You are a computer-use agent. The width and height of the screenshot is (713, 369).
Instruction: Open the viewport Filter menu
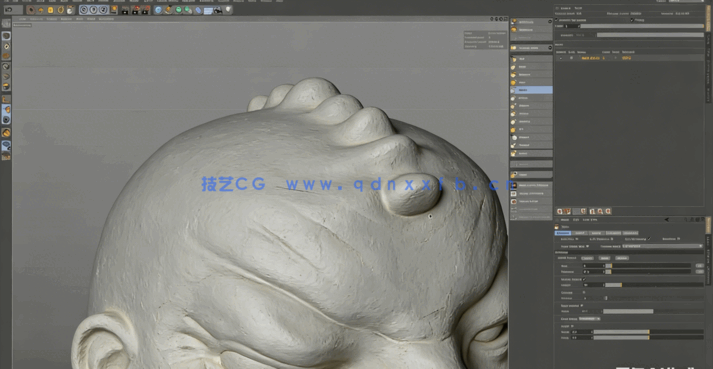point(80,19)
